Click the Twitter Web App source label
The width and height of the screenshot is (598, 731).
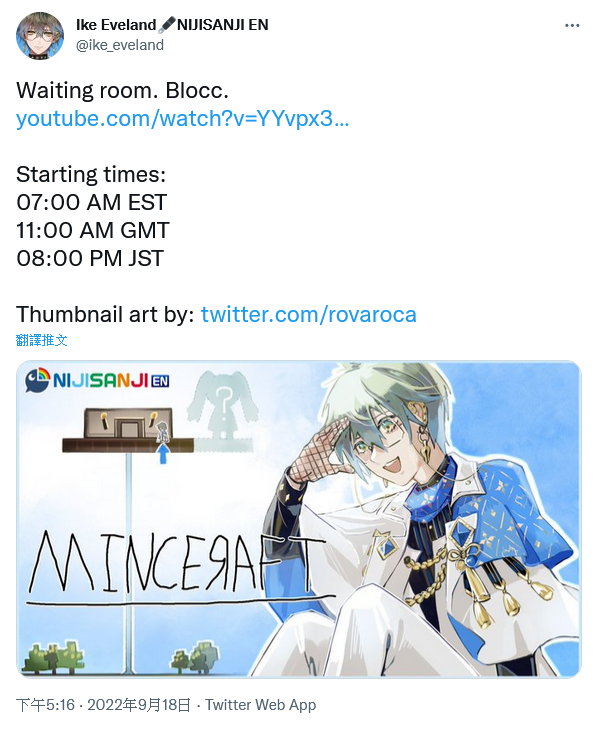click(261, 705)
